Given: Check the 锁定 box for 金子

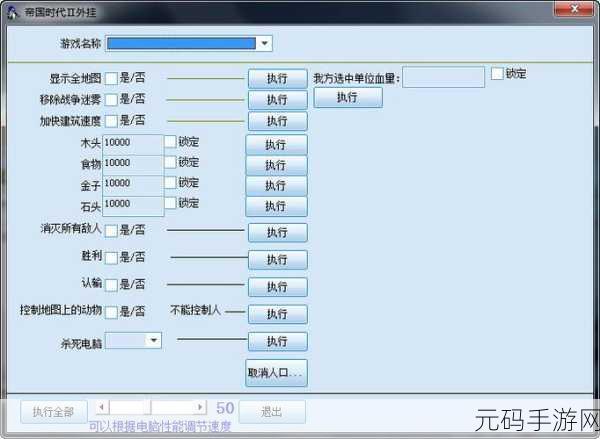Looking at the screenshot, I should 170,182.
